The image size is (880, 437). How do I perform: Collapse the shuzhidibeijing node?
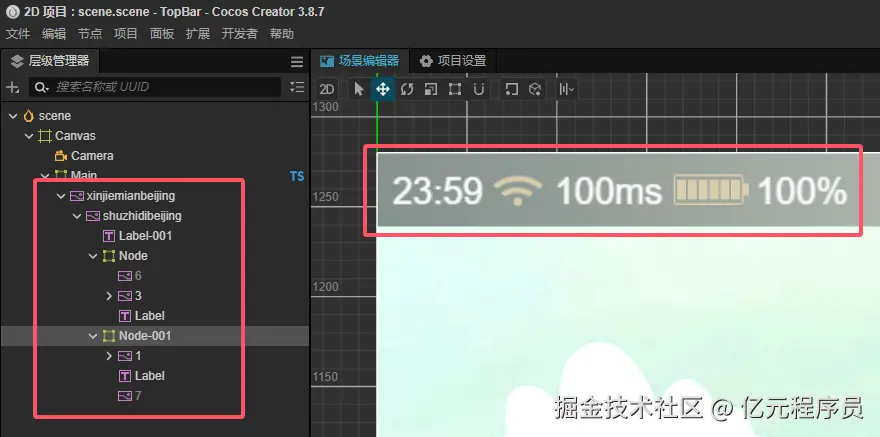coord(77,216)
